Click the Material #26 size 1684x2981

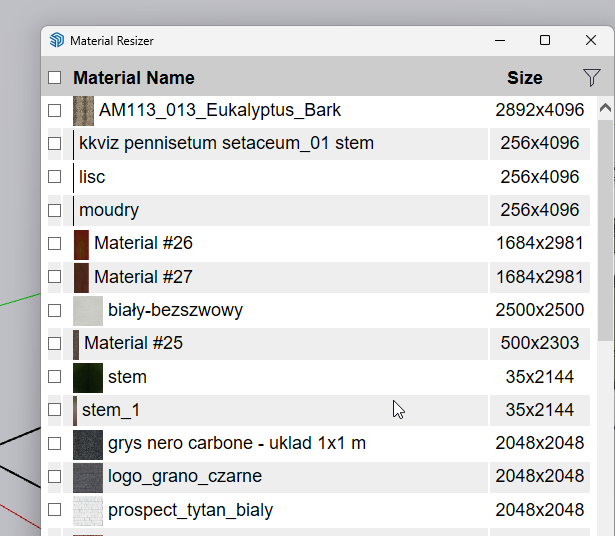pyautogui.click(x=540, y=243)
